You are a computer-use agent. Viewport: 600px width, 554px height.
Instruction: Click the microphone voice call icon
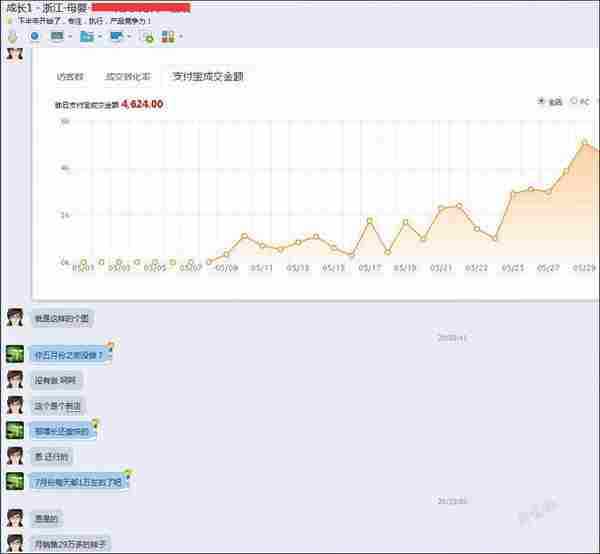pyautogui.click(x=11, y=36)
